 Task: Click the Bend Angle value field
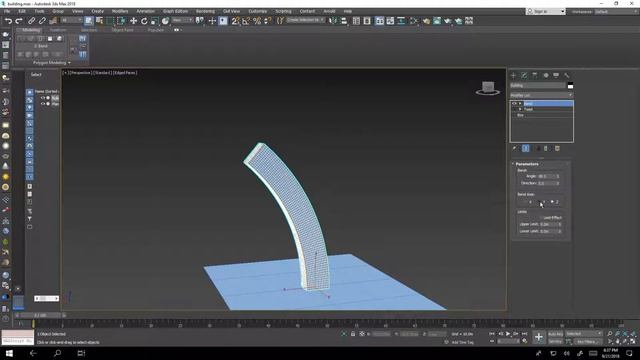pos(547,176)
